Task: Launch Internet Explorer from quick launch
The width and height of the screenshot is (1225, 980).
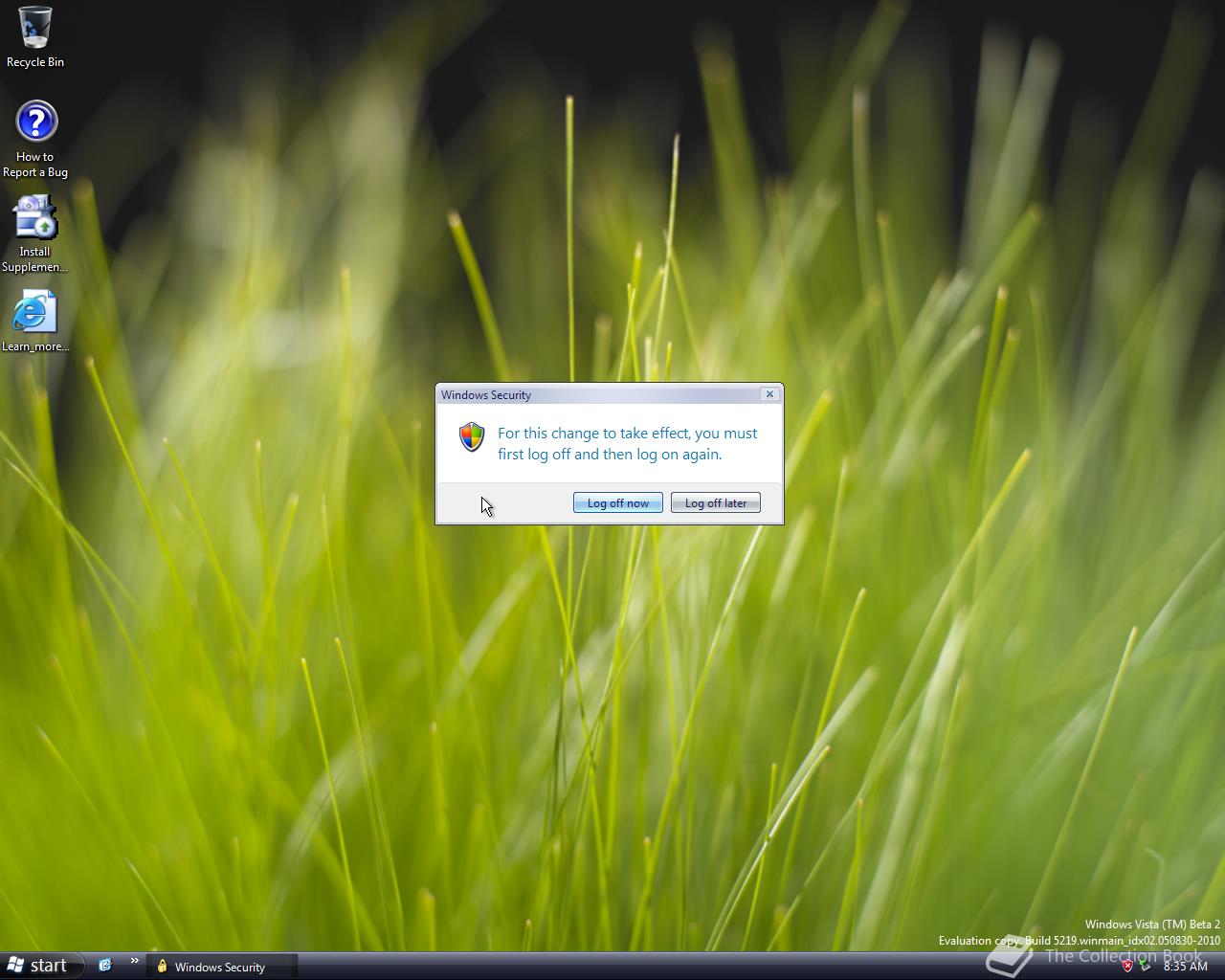Action: (x=105, y=966)
